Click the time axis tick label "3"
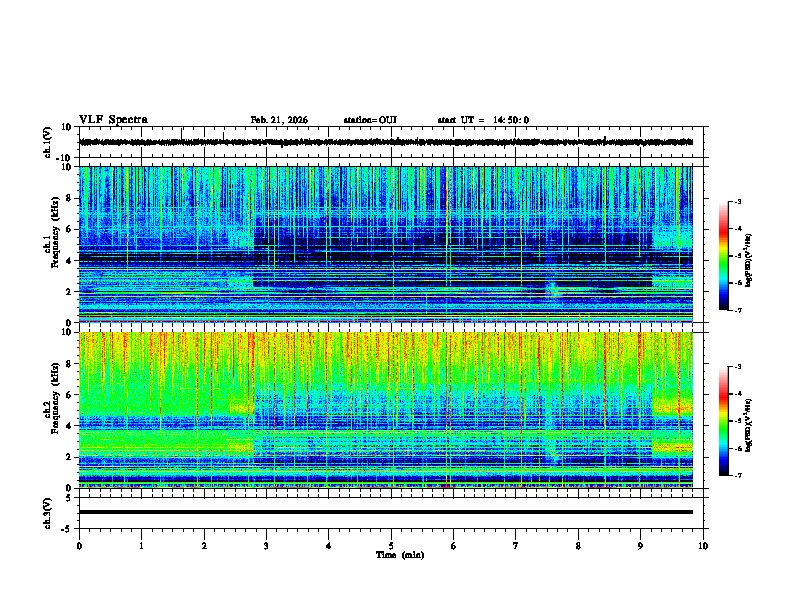Image resolution: width=792 pixels, height=612 pixels. coord(266,546)
